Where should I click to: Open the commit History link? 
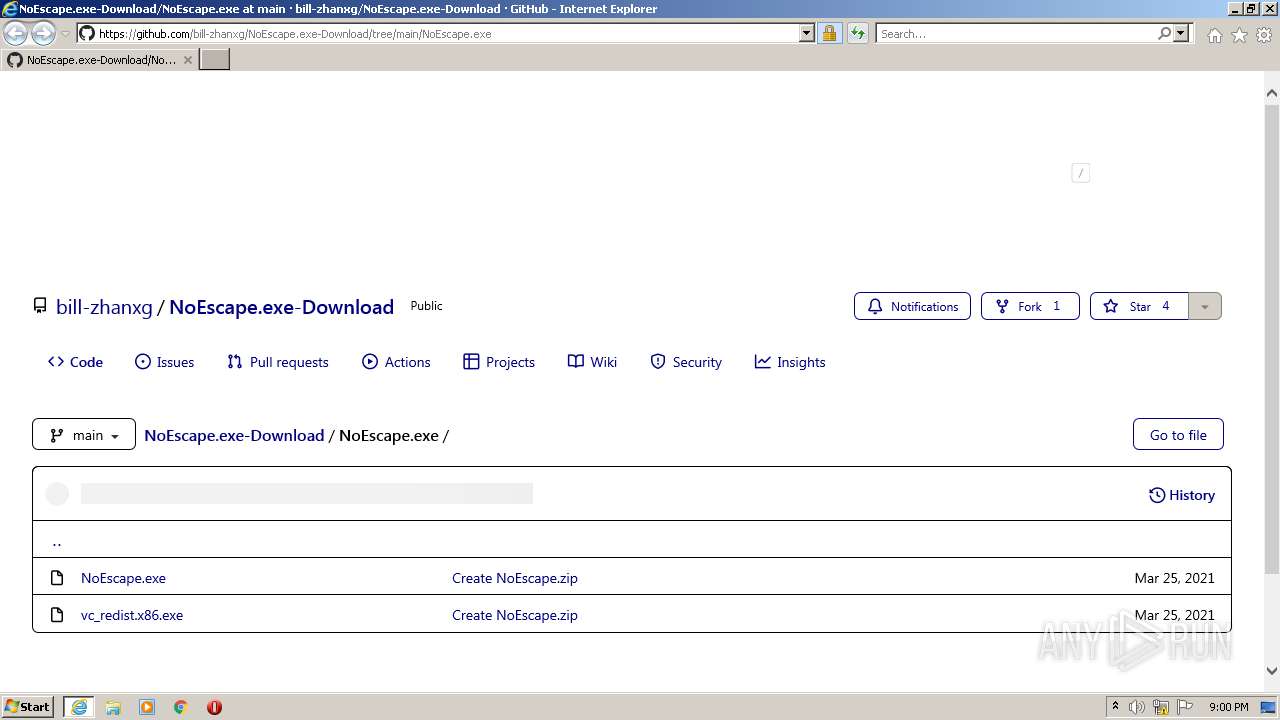click(x=1182, y=494)
